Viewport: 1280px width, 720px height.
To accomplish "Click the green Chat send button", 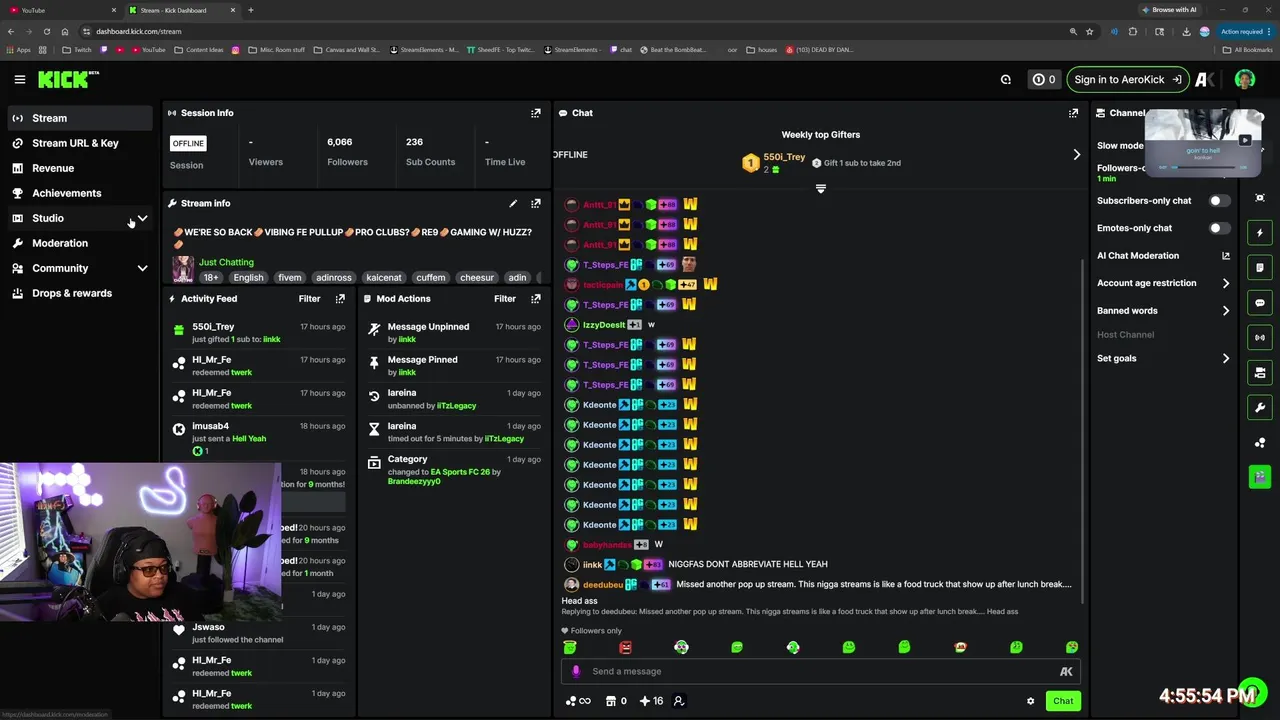I will tap(1063, 701).
